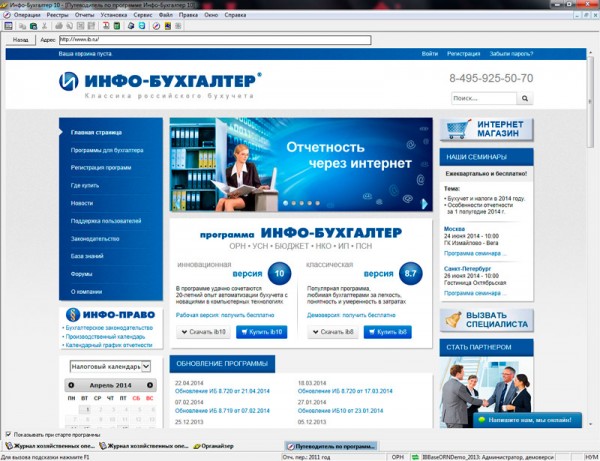Open the Реестры menu

[x=57, y=15]
